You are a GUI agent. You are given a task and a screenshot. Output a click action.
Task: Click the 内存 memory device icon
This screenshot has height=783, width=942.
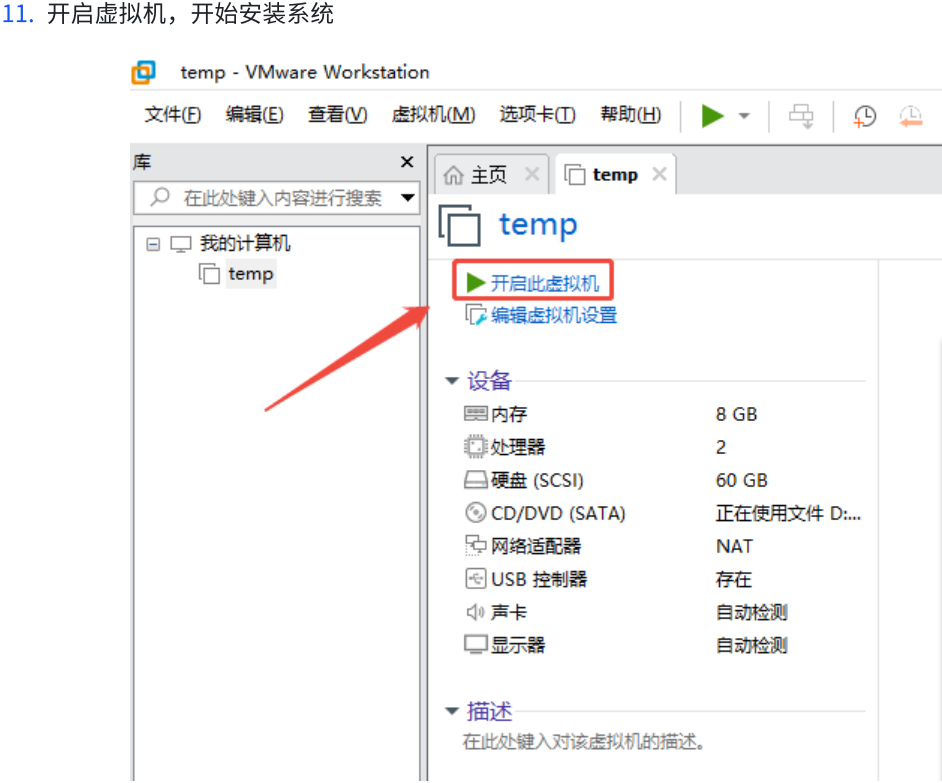(x=475, y=413)
